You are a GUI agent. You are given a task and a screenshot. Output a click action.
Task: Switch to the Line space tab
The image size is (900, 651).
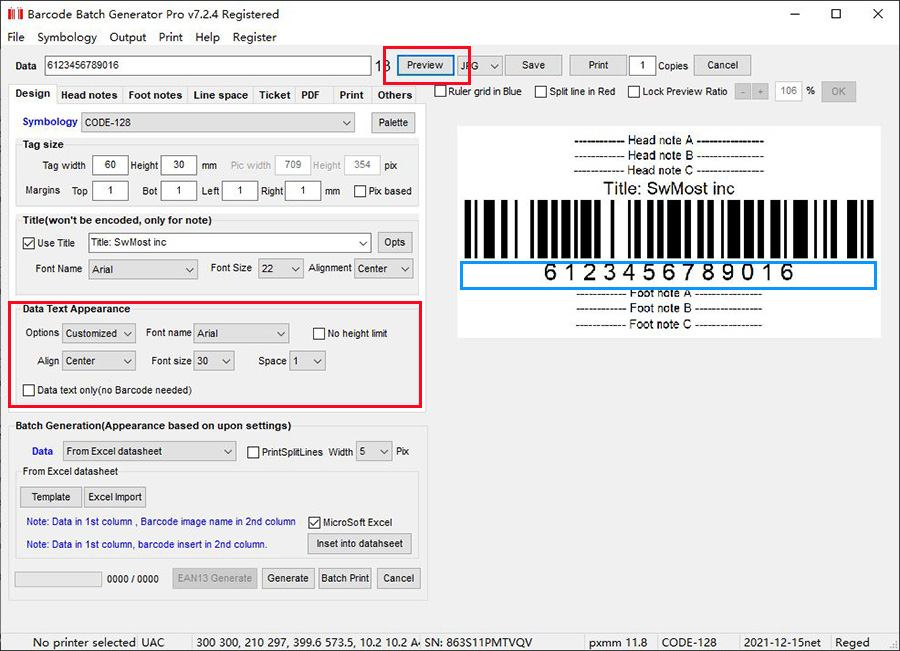[x=220, y=95]
